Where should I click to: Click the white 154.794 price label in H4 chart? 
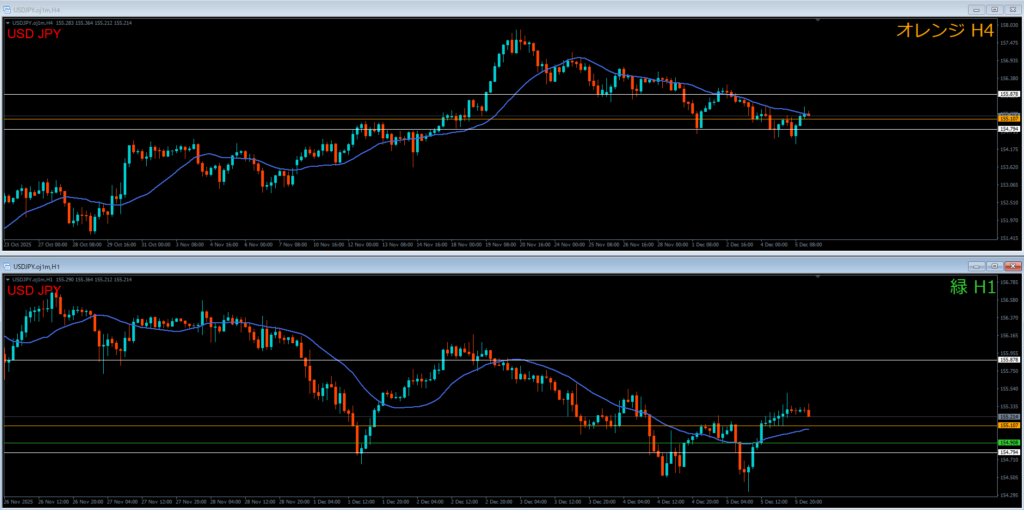point(1008,129)
